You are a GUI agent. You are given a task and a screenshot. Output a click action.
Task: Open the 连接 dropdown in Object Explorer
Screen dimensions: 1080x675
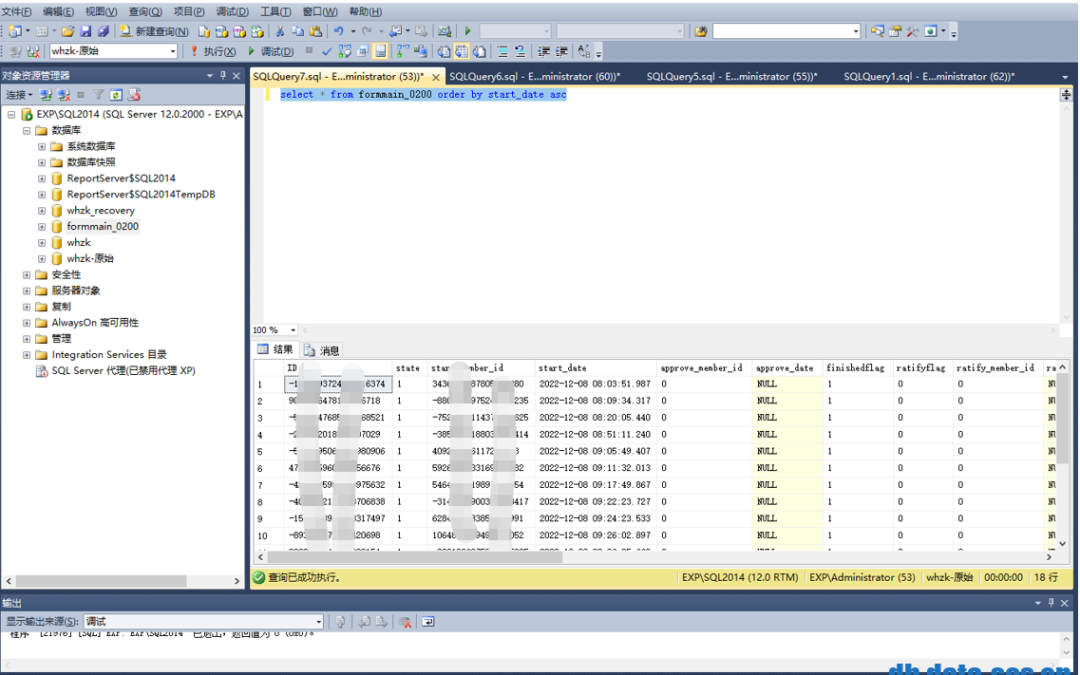[x=19, y=95]
